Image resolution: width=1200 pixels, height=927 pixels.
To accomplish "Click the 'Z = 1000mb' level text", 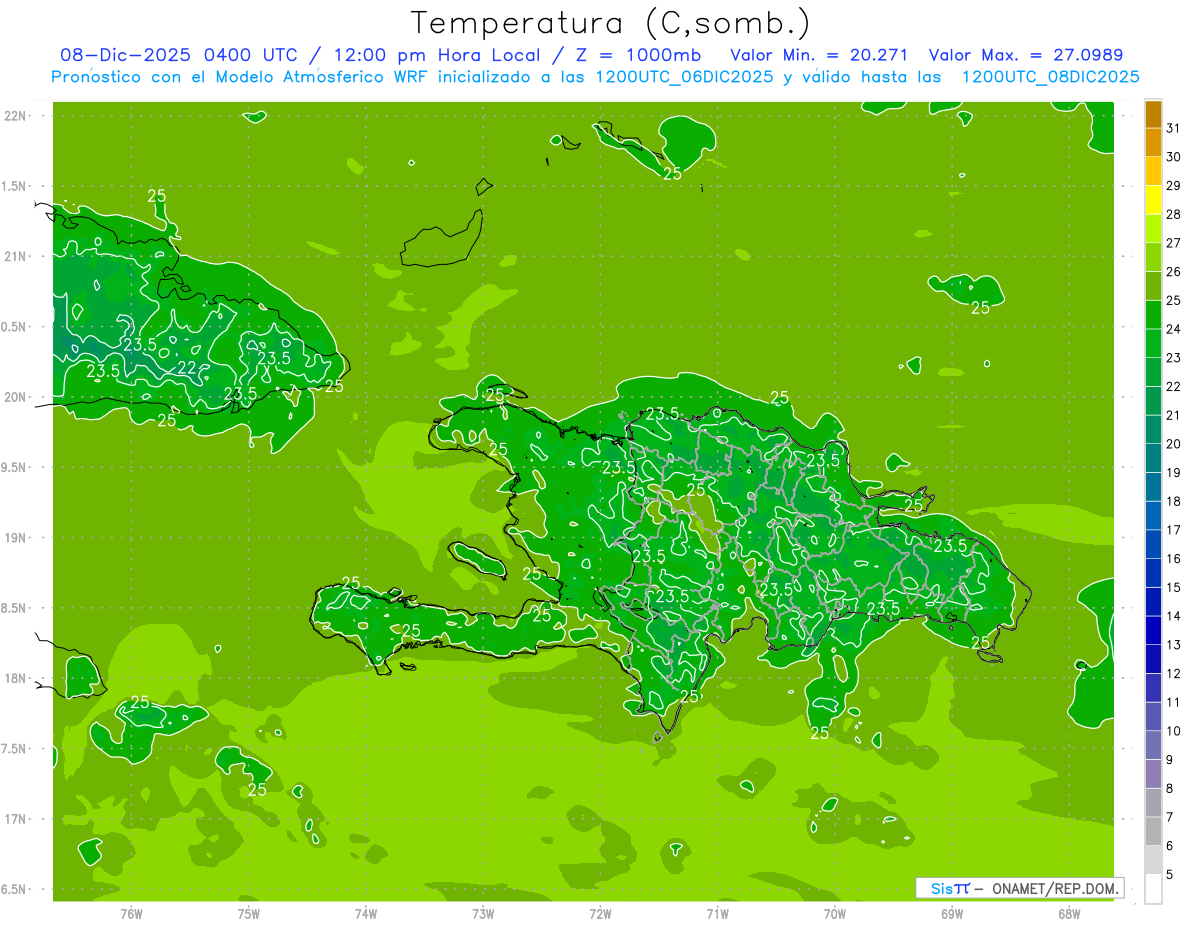I will (639, 55).
